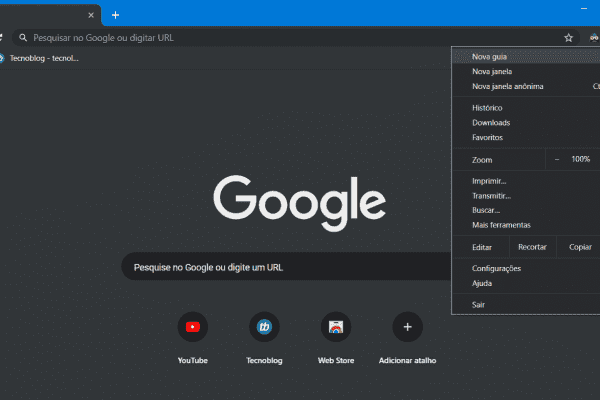
Task: Choose Transmitir... from the menu
Action: click(526, 196)
